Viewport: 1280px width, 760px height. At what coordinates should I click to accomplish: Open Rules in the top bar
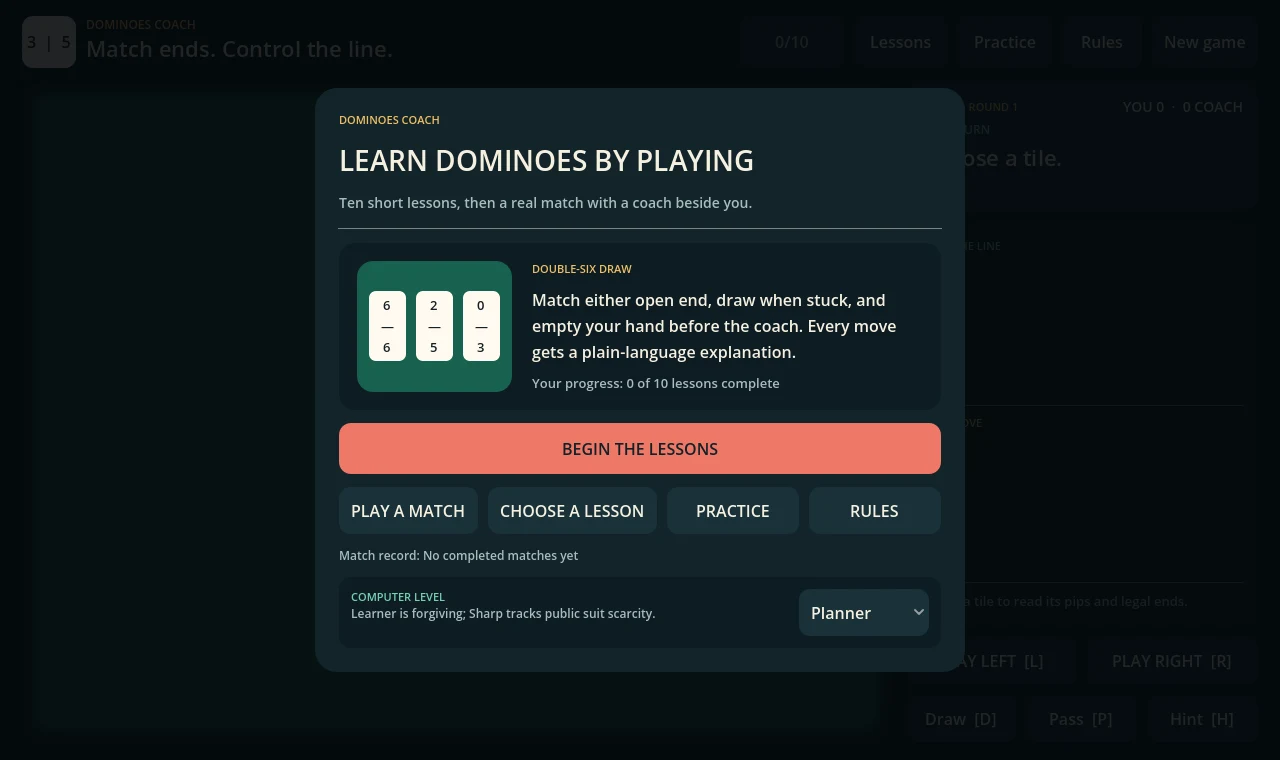(1101, 42)
